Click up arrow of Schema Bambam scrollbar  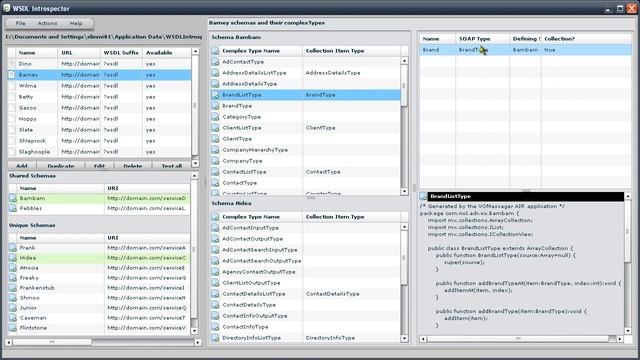pyautogui.click(x=404, y=60)
